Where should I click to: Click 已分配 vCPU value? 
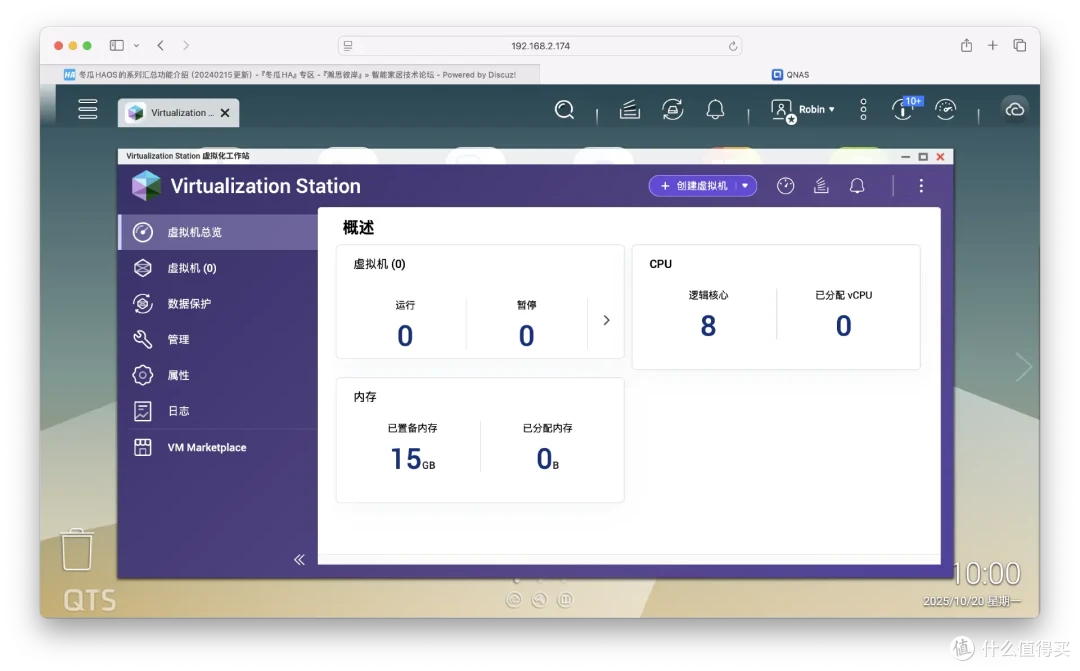tap(844, 326)
